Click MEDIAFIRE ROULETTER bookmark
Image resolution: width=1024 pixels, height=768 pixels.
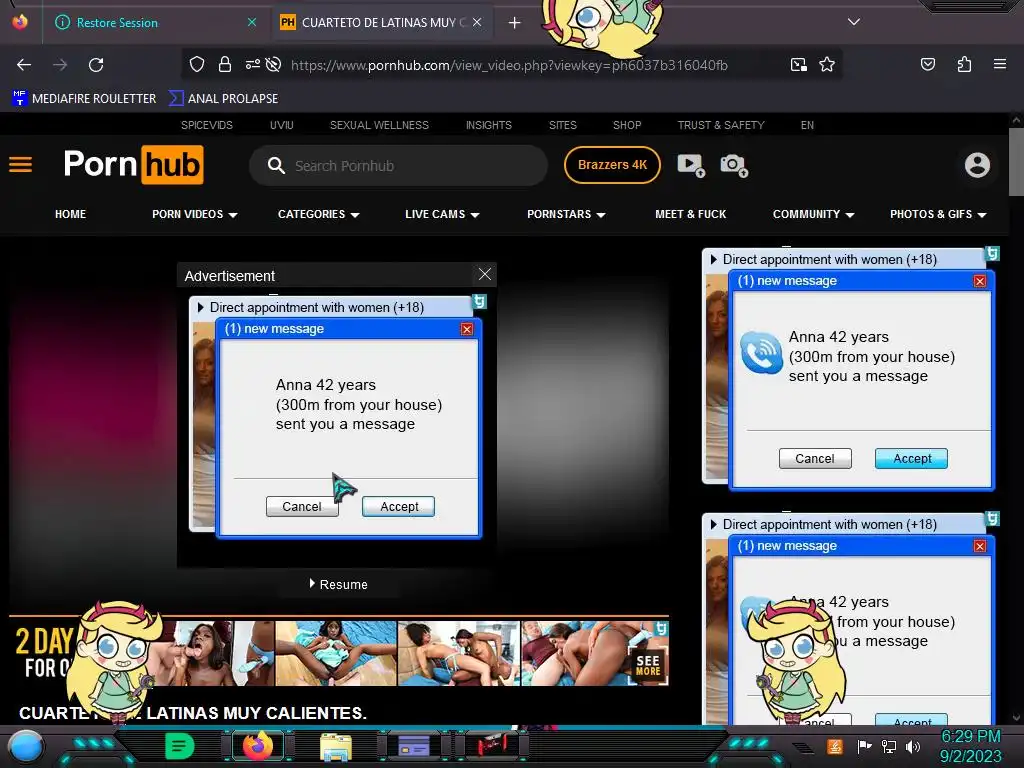(x=84, y=99)
